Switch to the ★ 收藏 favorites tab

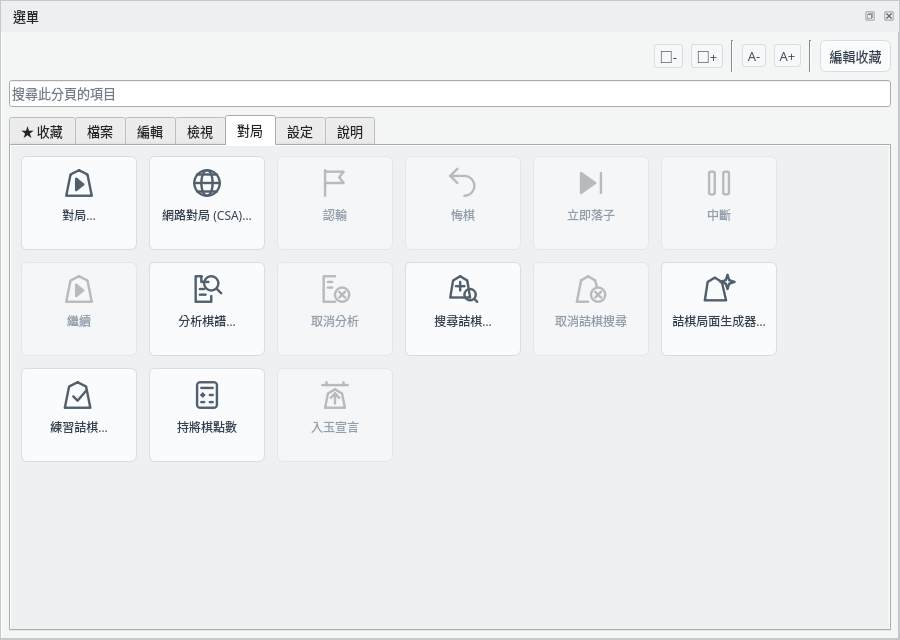pyautogui.click(x=42, y=131)
